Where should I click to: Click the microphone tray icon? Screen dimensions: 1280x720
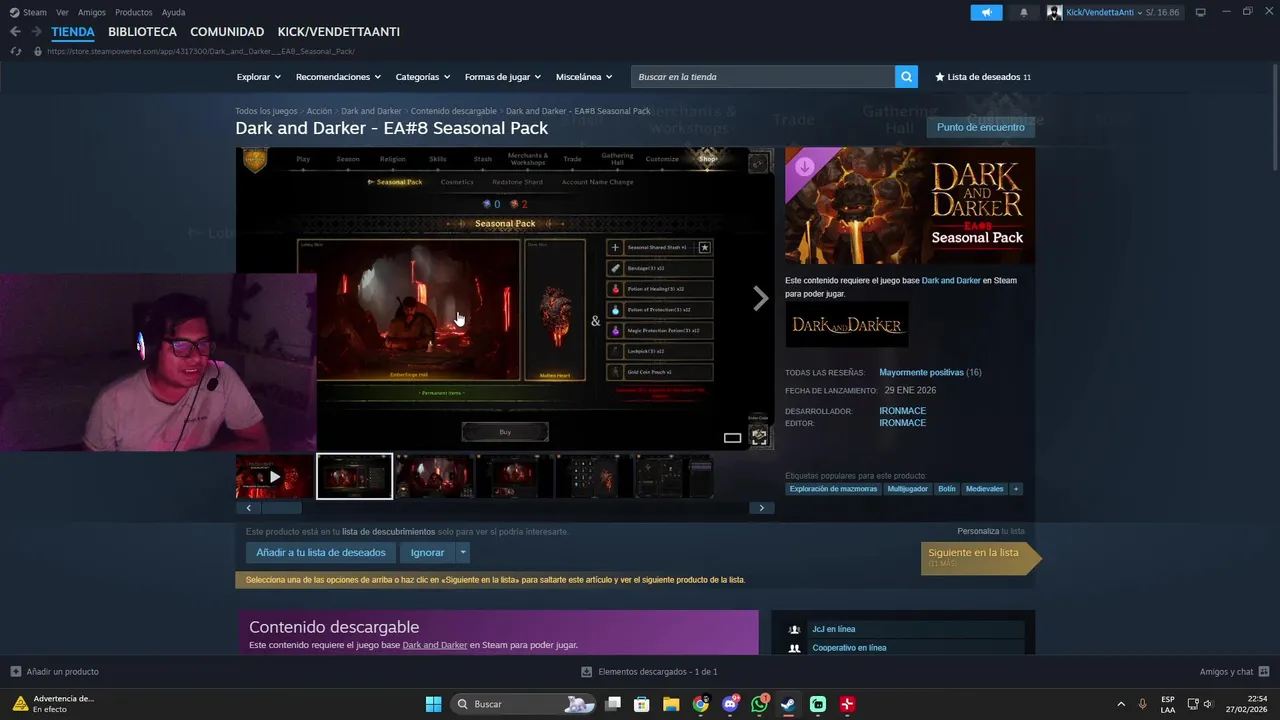point(1143,704)
